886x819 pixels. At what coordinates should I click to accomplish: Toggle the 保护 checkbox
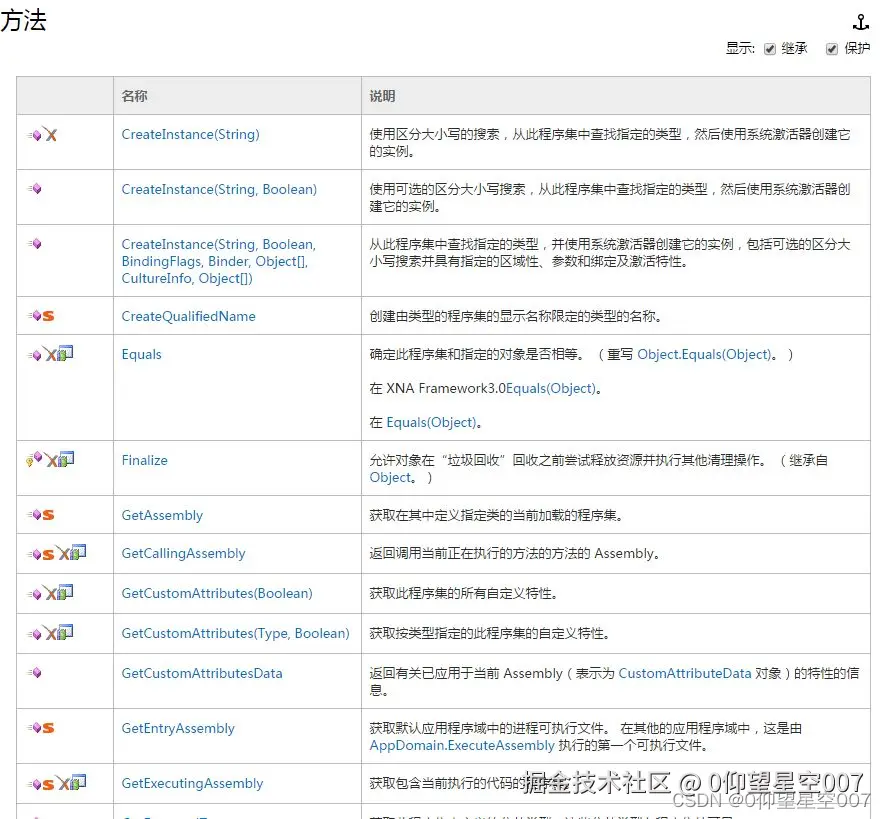point(832,49)
